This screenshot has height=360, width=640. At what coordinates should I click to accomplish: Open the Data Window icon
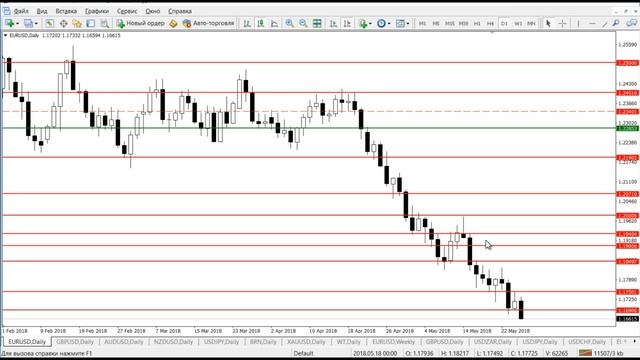63,23
